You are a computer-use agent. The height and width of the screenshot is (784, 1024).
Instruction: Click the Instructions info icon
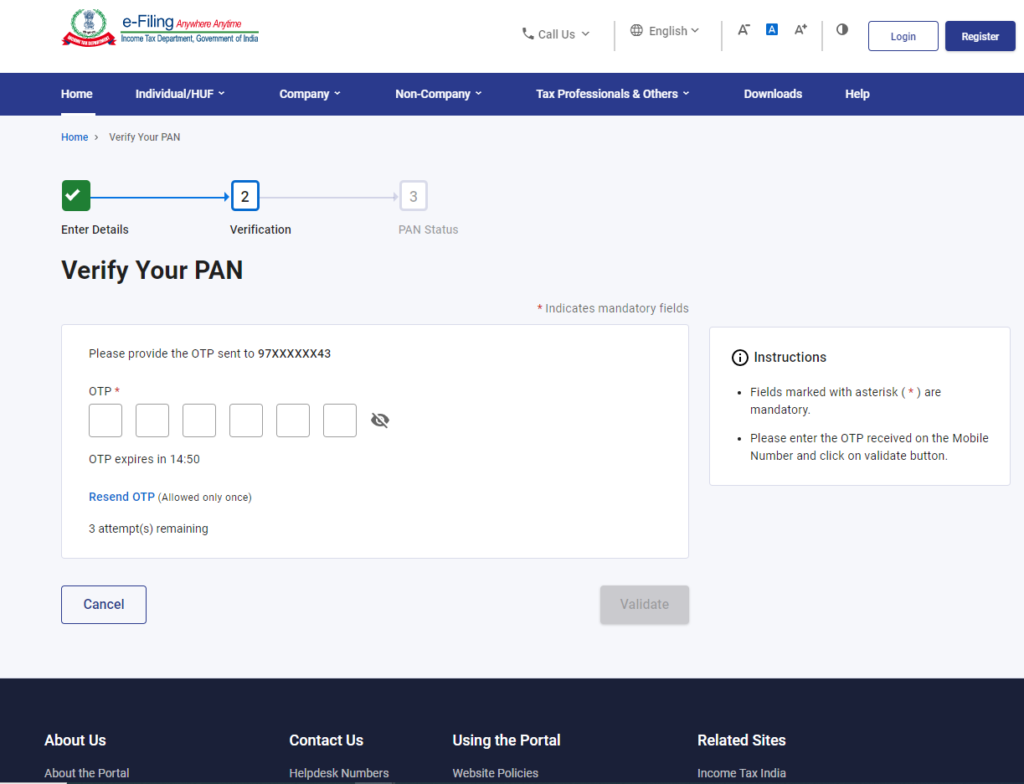(x=740, y=357)
